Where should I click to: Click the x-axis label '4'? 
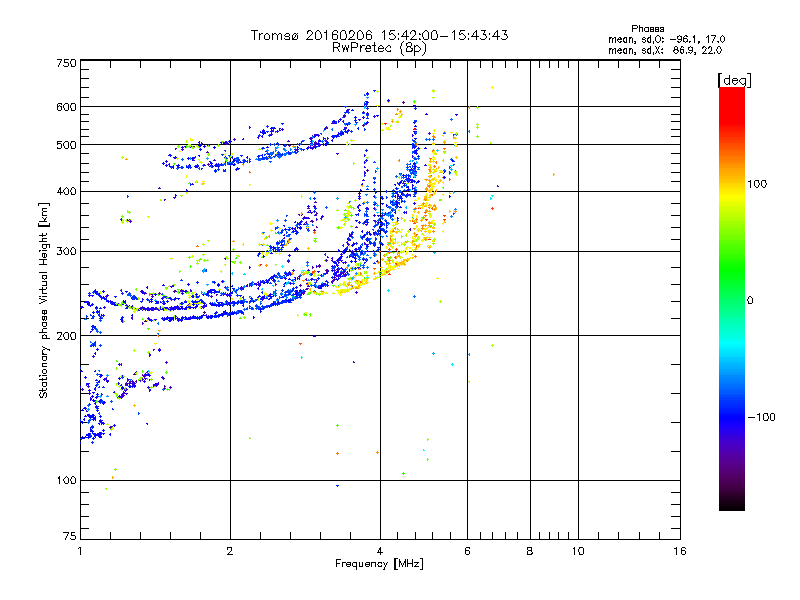pos(380,551)
